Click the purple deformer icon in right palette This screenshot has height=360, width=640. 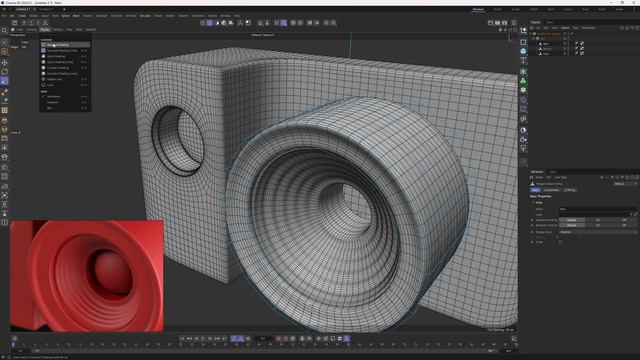point(523,119)
